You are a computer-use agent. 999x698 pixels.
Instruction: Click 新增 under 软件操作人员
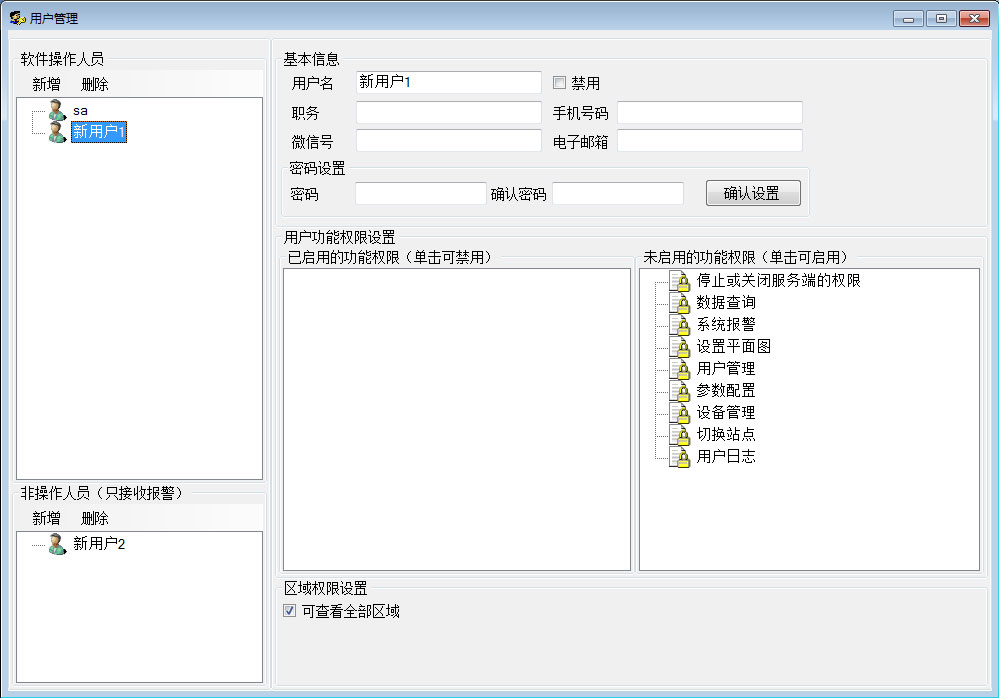[47, 84]
